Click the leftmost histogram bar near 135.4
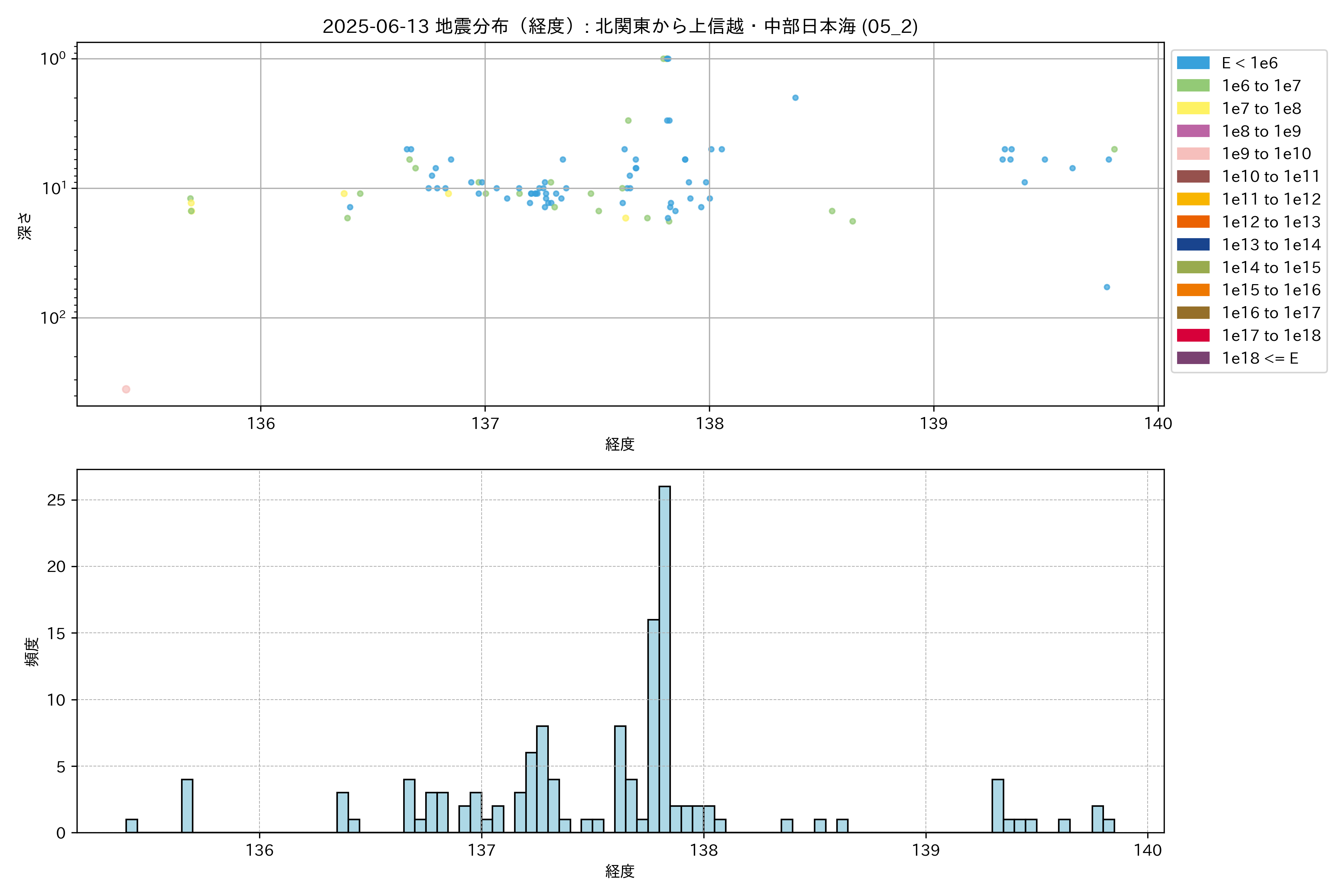The image size is (1344, 896). pos(131,826)
